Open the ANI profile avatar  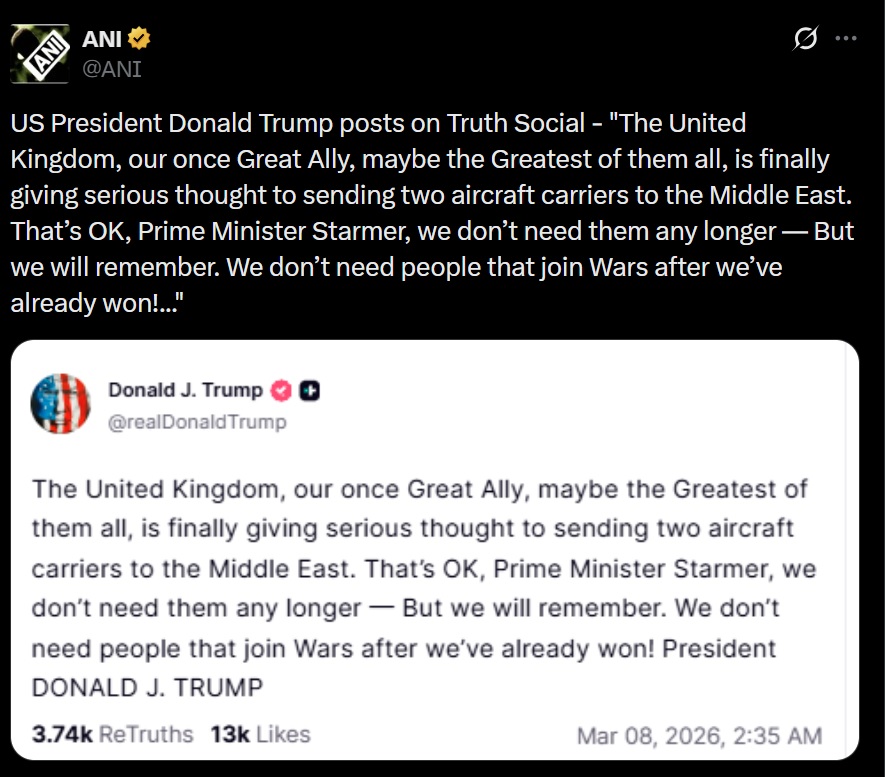[40, 54]
